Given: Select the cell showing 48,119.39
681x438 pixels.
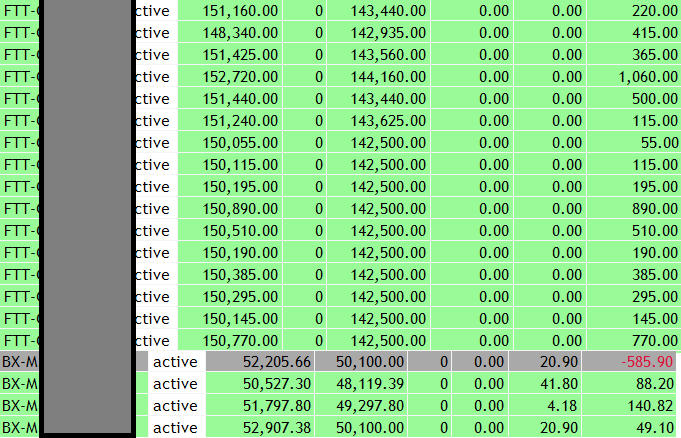Looking at the screenshot, I should [x=361, y=384].
